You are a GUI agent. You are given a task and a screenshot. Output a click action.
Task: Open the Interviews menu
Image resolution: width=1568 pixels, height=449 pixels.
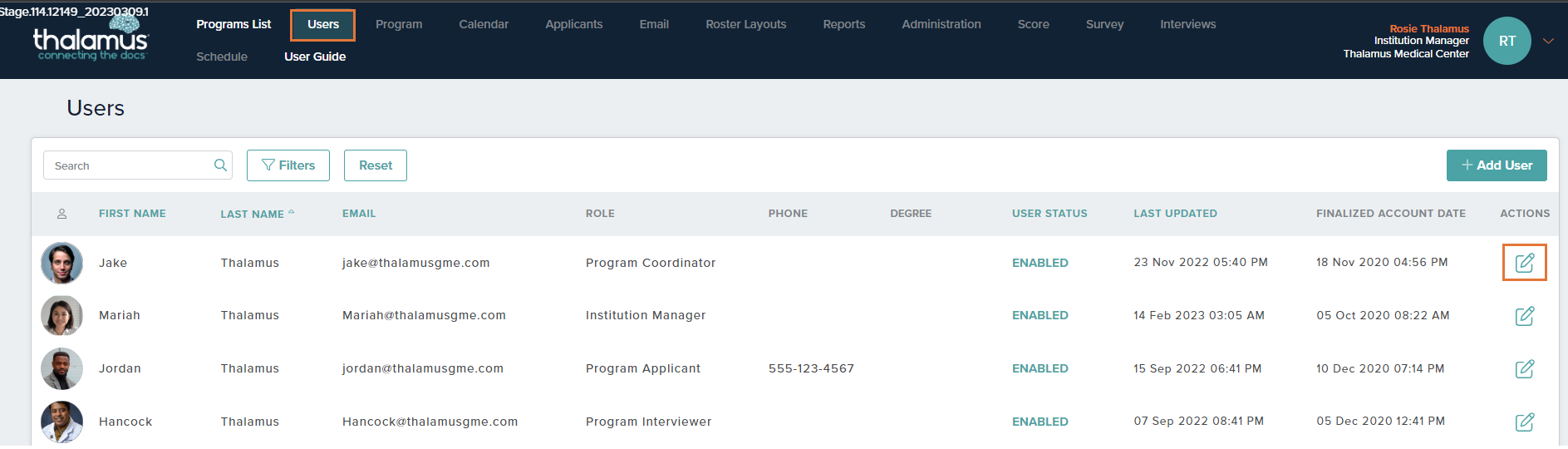(1188, 24)
